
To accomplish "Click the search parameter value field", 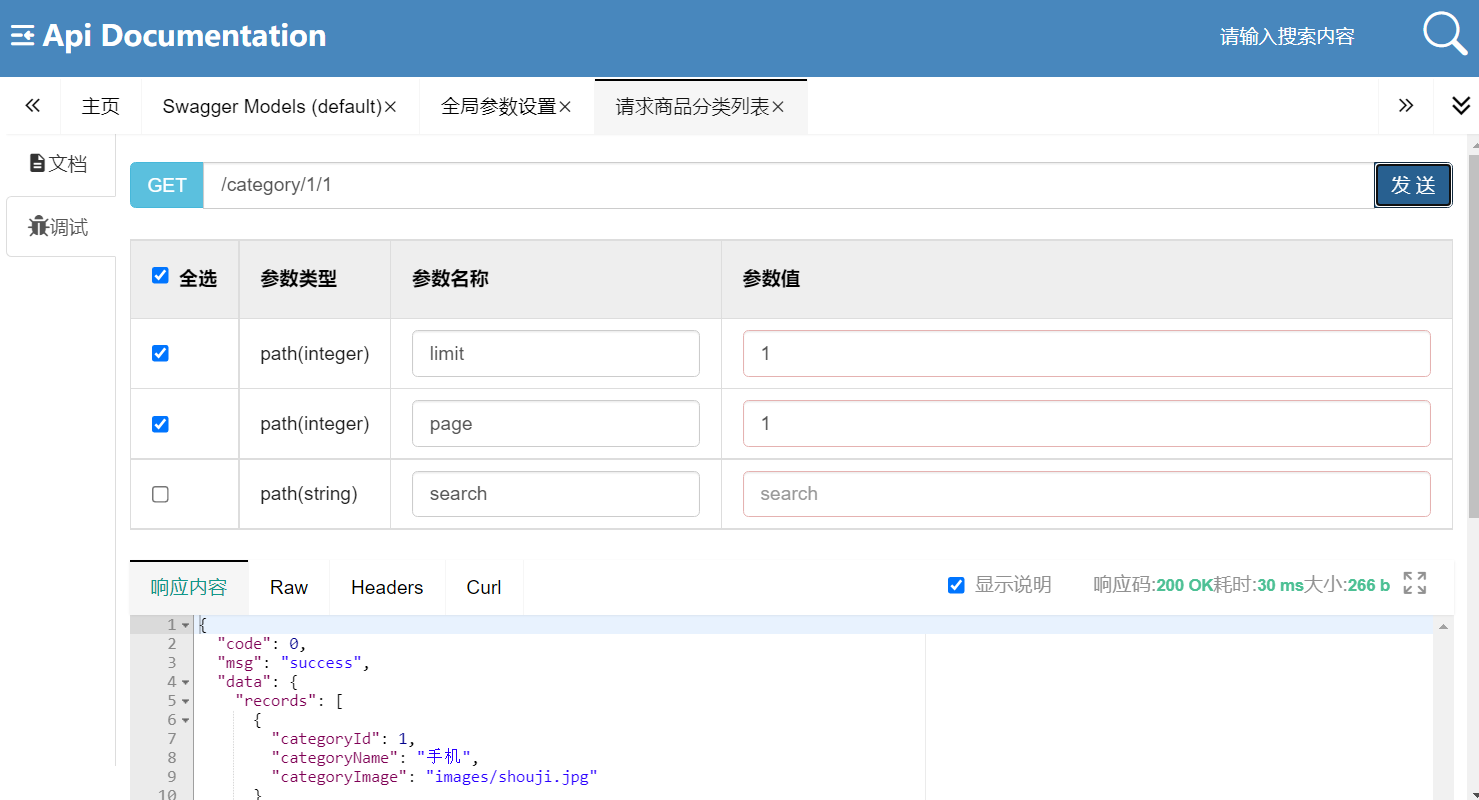I will [1087, 494].
